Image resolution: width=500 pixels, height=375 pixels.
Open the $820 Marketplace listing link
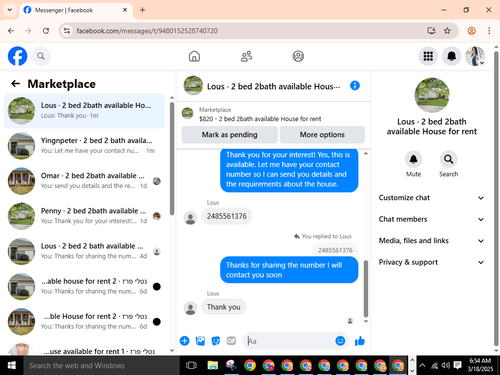tap(260, 119)
